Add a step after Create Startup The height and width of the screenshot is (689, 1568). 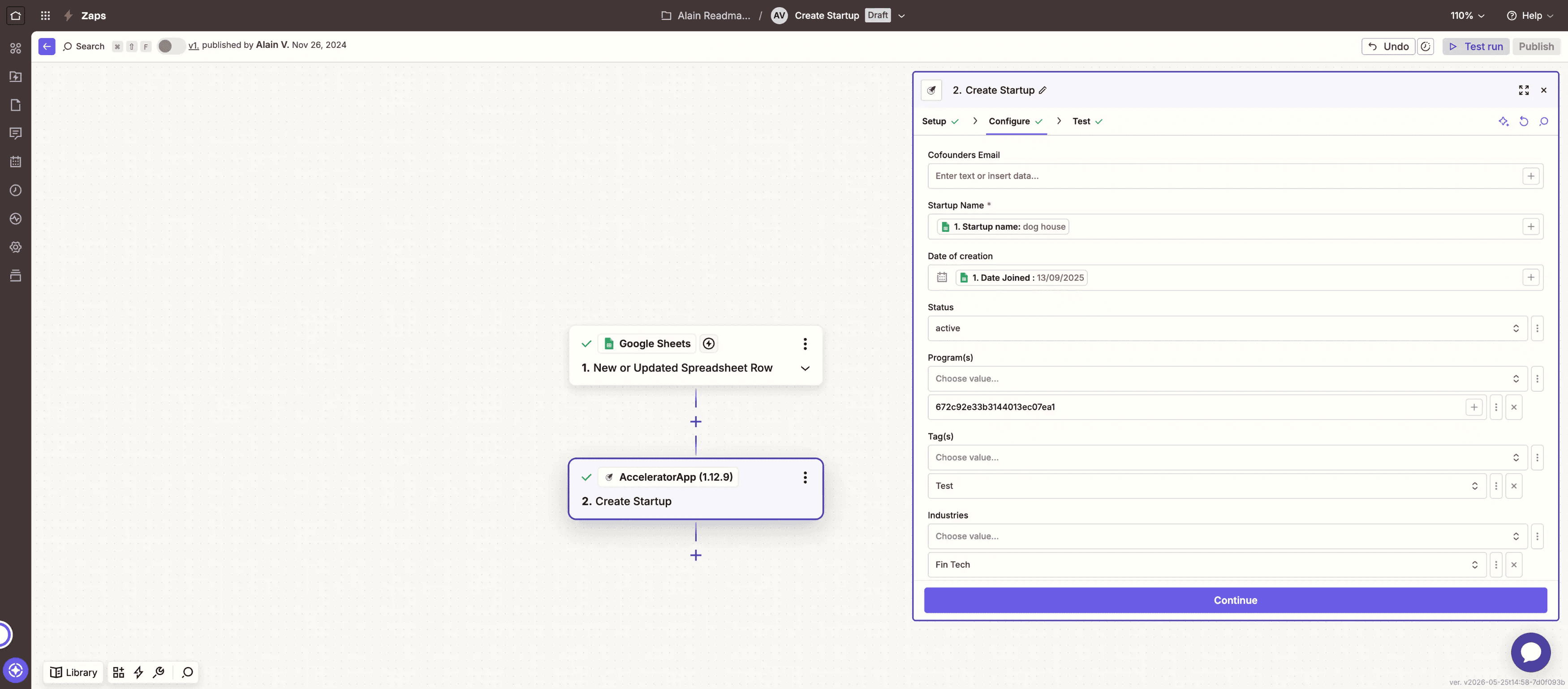pos(696,555)
